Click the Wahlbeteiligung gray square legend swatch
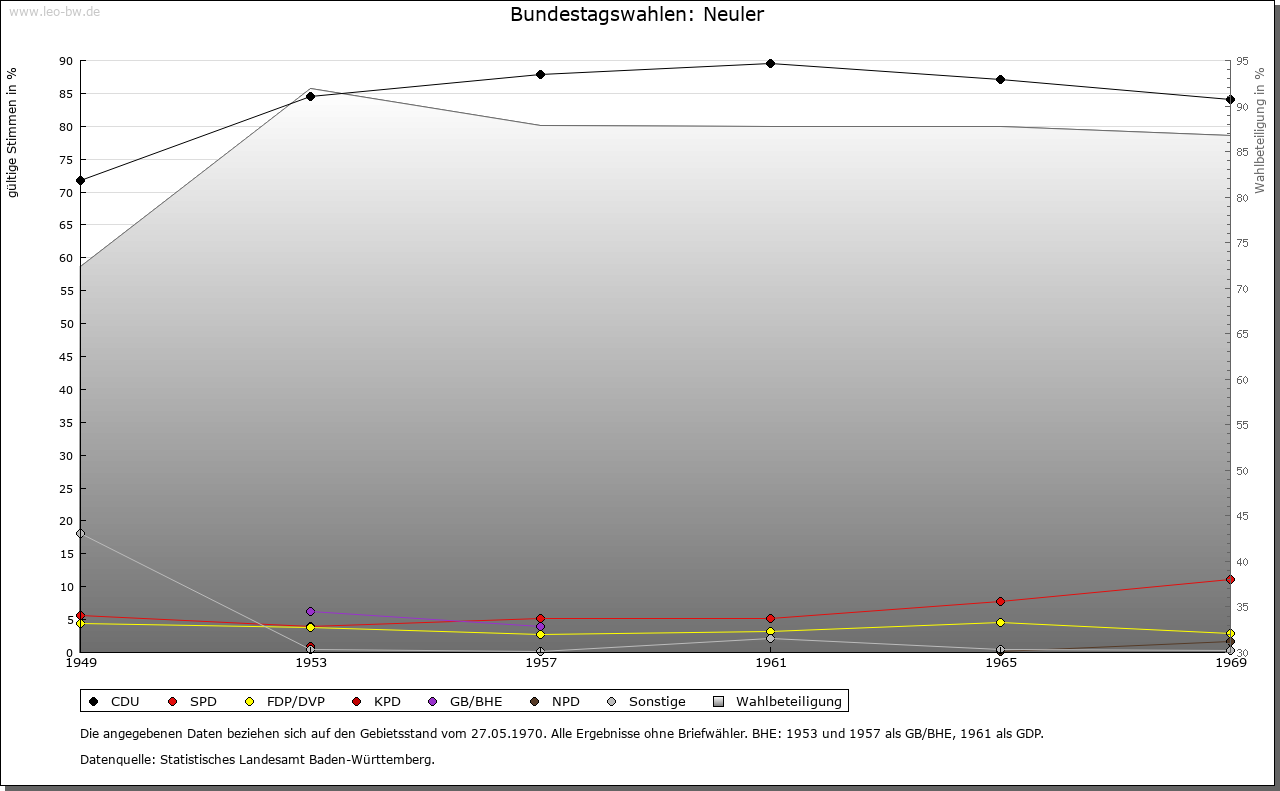The height and width of the screenshot is (791, 1280). 718,702
